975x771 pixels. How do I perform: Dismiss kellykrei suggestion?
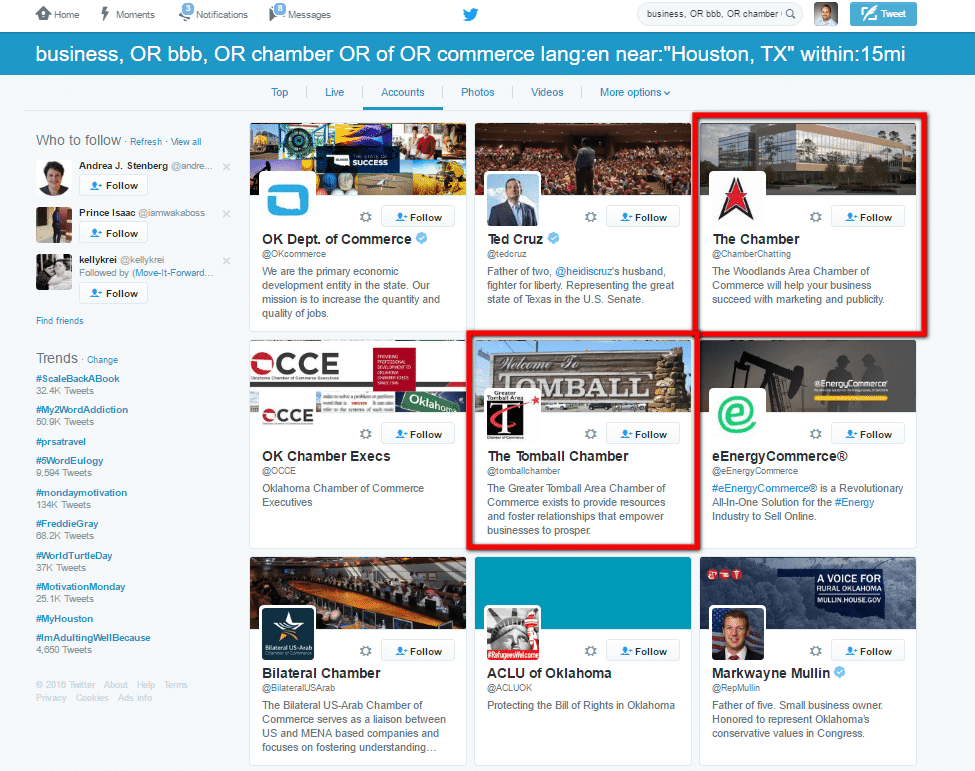click(226, 261)
